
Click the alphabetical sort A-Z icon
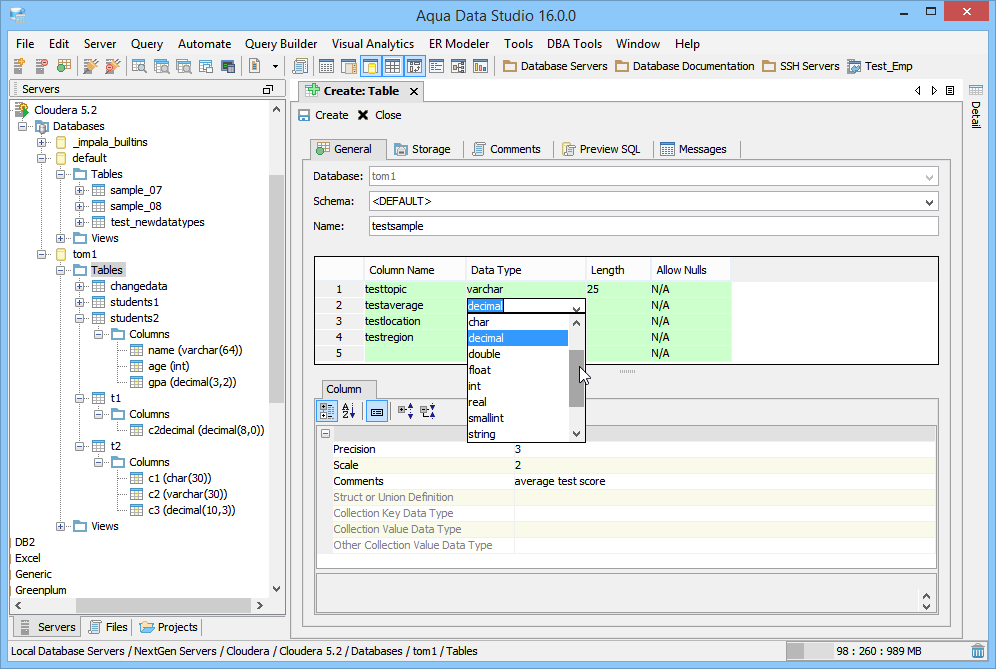pyautogui.click(x=349, y=410)
